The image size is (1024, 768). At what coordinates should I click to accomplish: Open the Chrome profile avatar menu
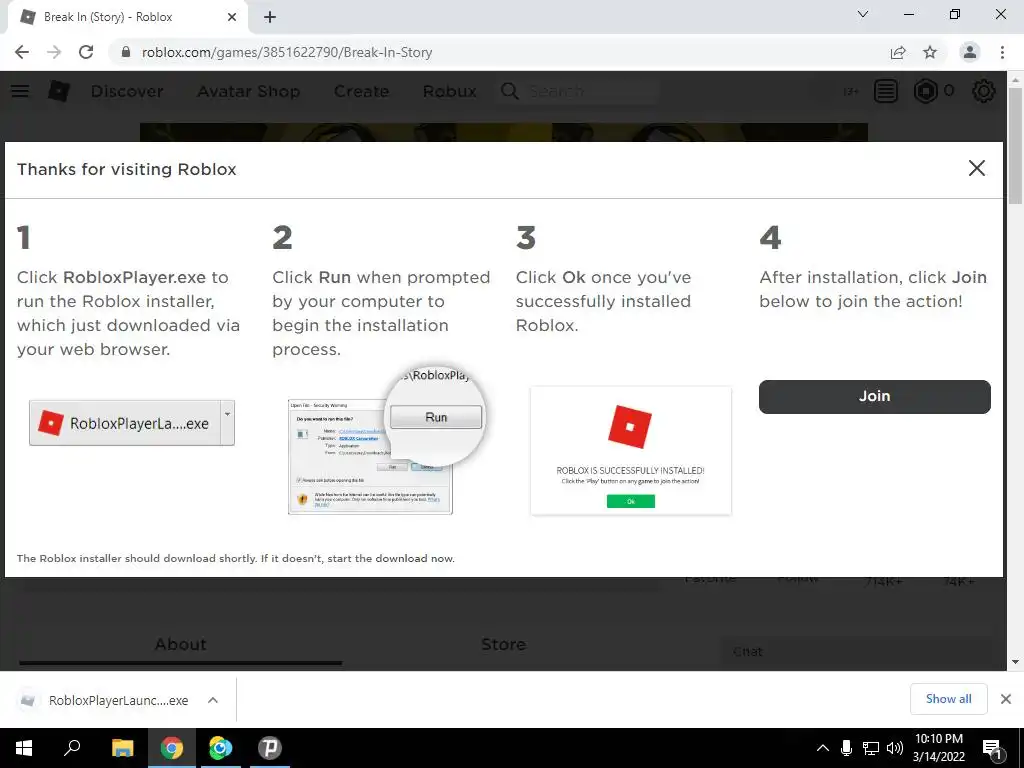point(970,52)
